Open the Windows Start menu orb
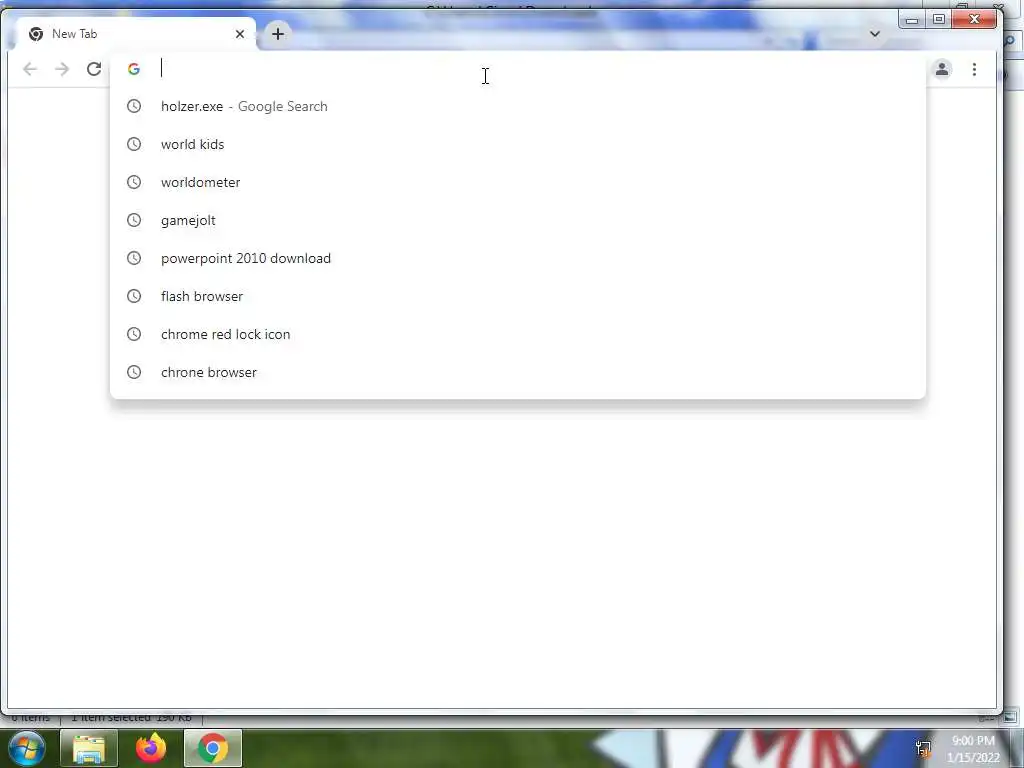 (x=27, y=748)
